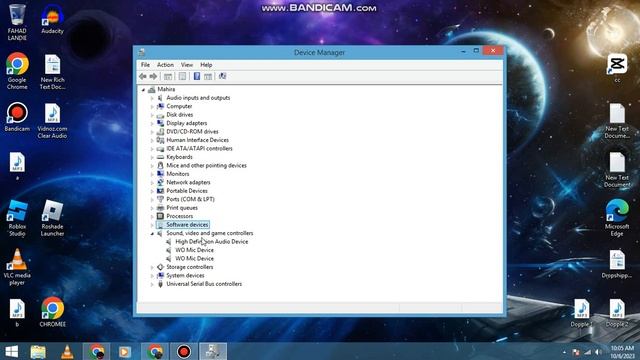
Task: Select IDE ATA/ATAPI controllers label
Action: click(x=199, y=149)
